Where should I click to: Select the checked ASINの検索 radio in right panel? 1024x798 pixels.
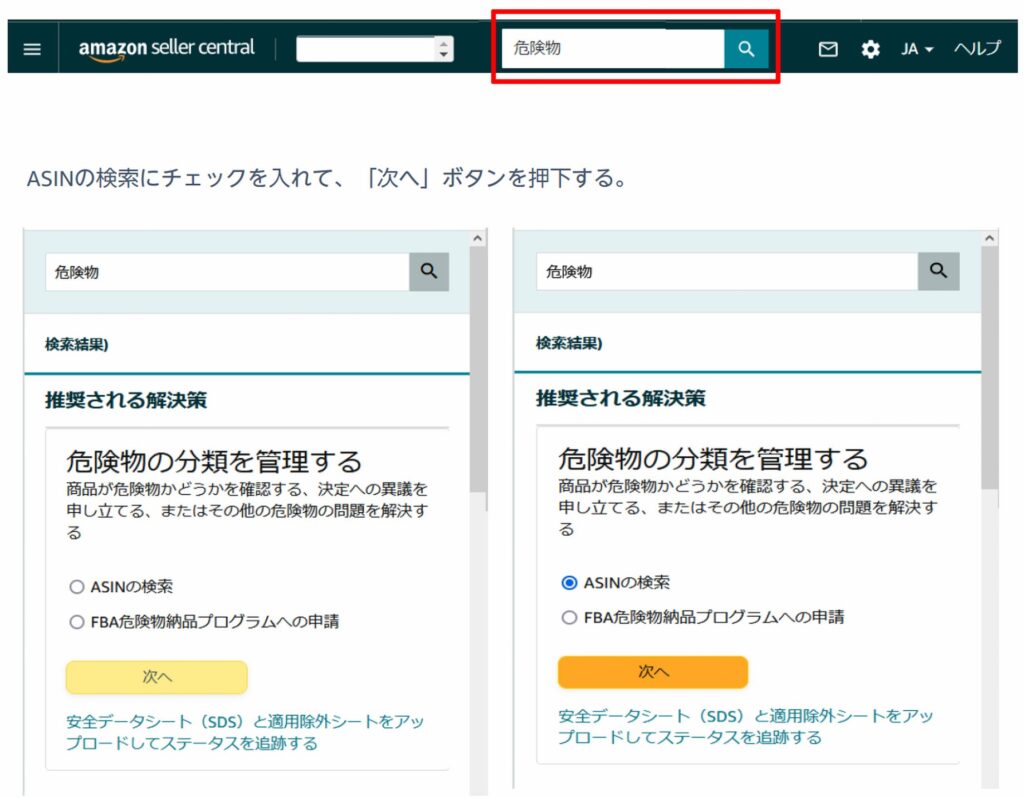[569, 582]
